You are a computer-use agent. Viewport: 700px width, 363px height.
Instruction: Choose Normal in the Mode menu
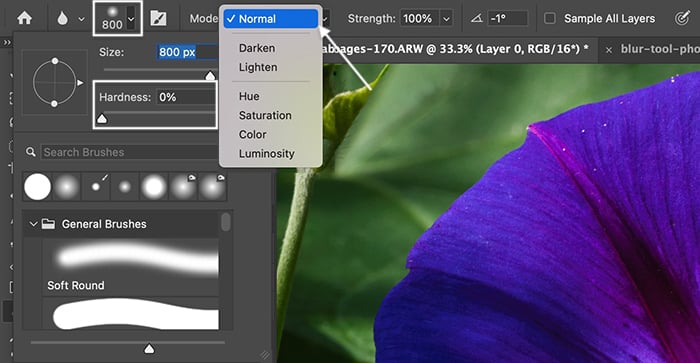[271, 19]
